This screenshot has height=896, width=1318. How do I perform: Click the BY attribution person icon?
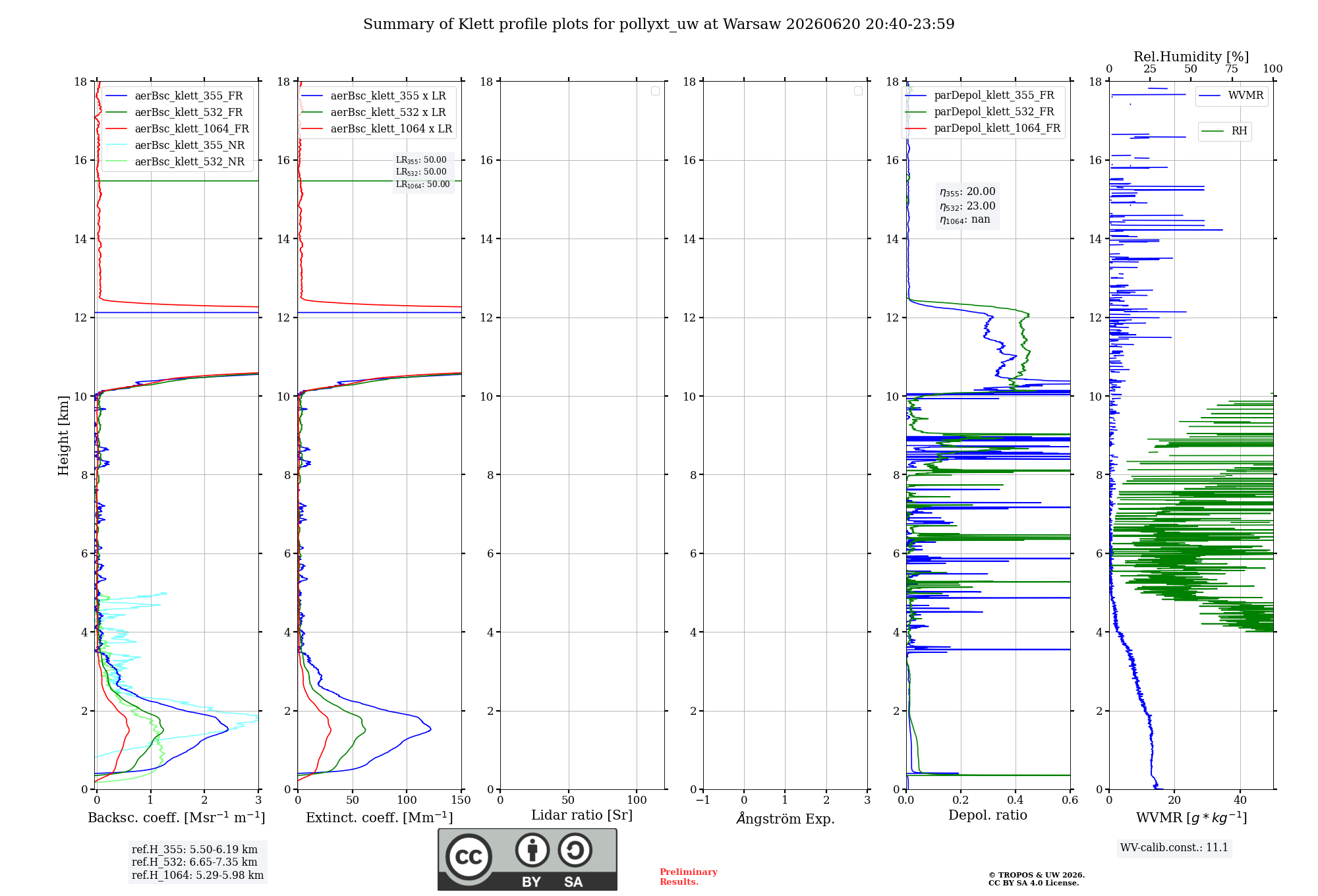[x=532, y=850]
